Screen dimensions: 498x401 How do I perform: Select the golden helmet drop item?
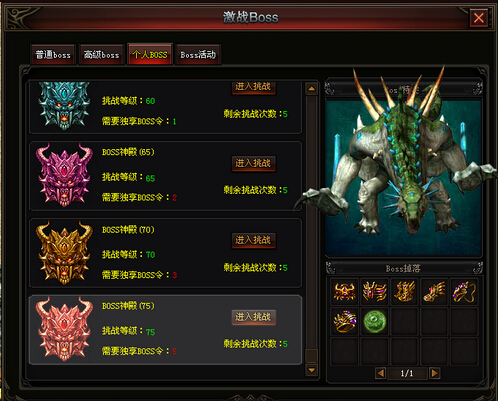tap(344, 292)
